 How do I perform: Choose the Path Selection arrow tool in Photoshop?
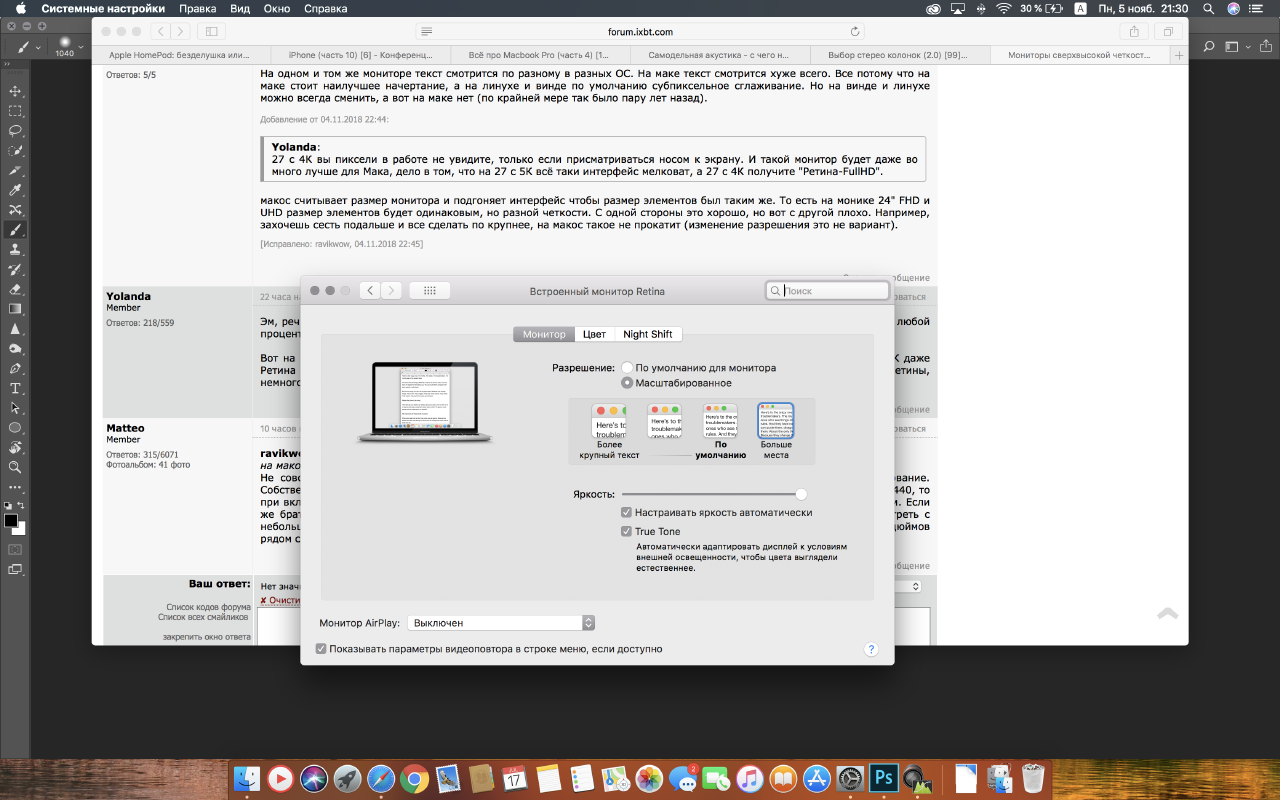pos(15,408)
